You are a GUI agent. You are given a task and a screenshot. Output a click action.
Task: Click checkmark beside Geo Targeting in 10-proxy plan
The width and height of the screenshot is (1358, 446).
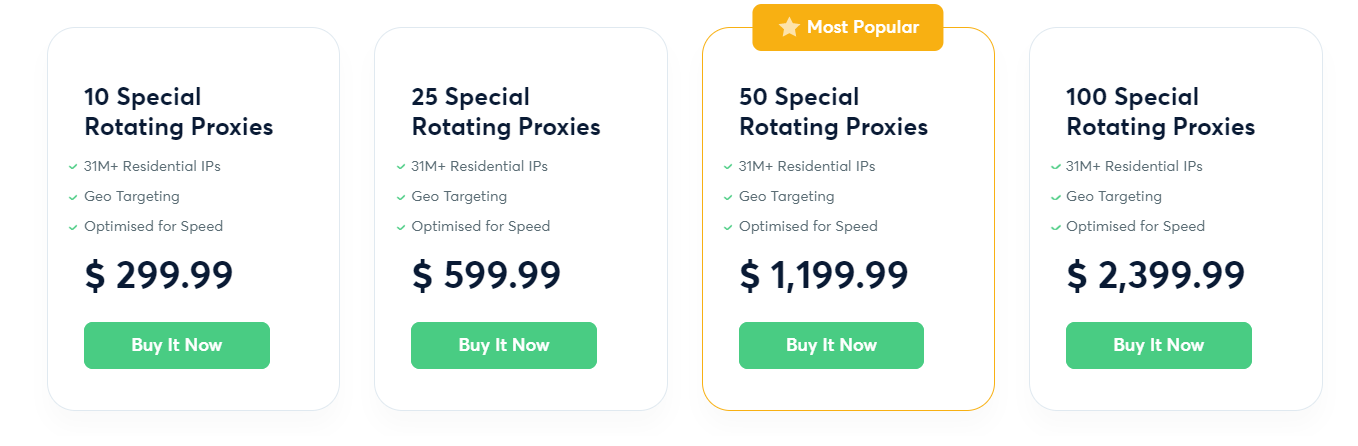click(x=73, y=197)
